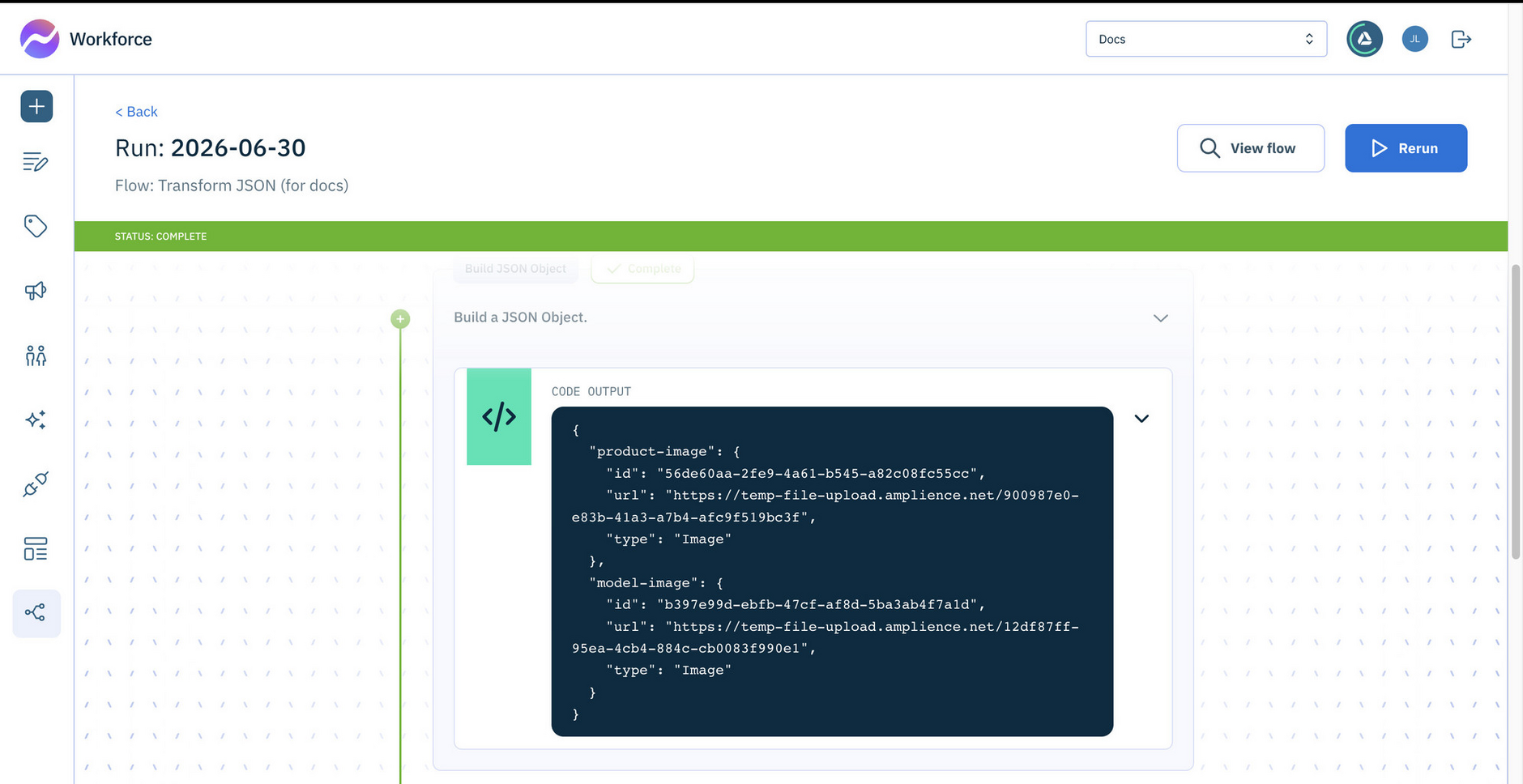Open the flows share-node sidebar icon

tap(36, 613)
